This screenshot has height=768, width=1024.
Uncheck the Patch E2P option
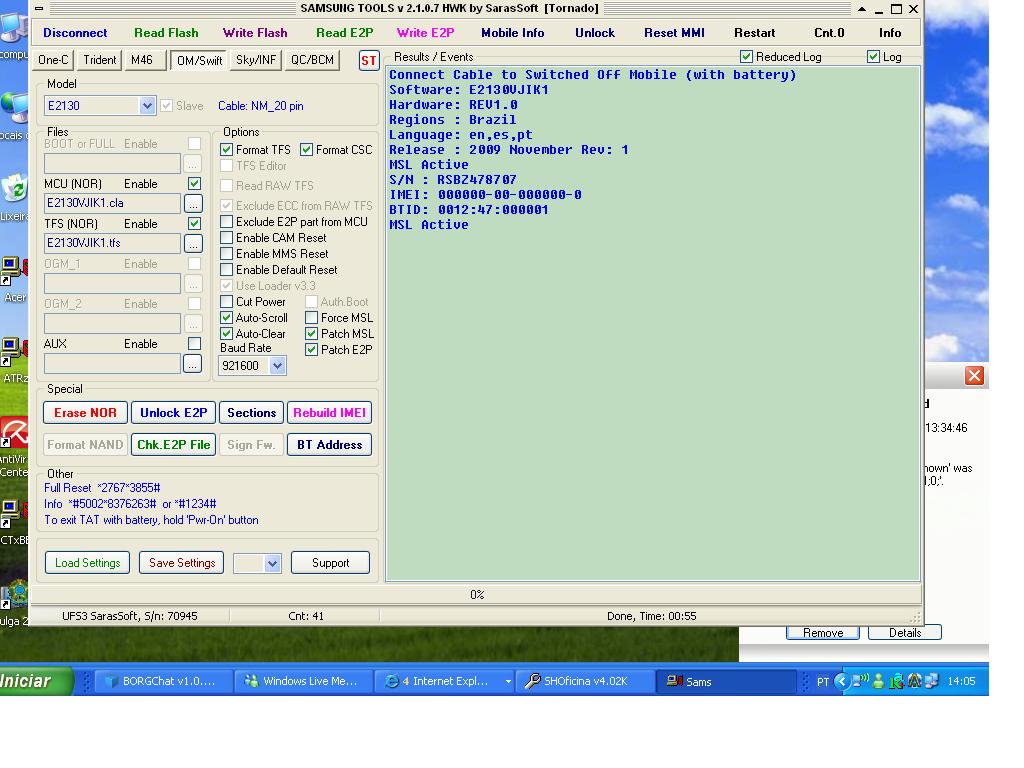(x=312, y=350)
